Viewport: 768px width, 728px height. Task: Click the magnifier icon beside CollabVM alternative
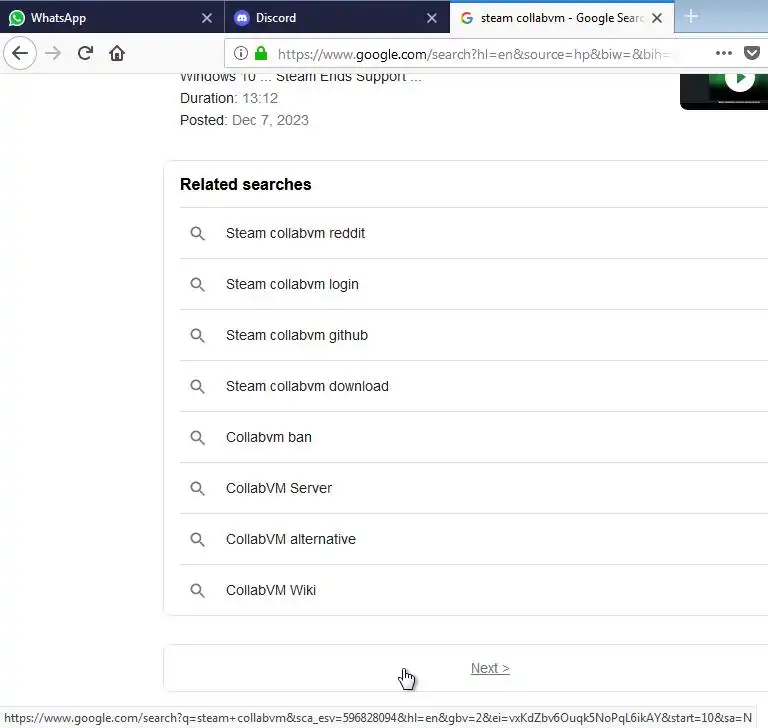[x=197, y=539]
